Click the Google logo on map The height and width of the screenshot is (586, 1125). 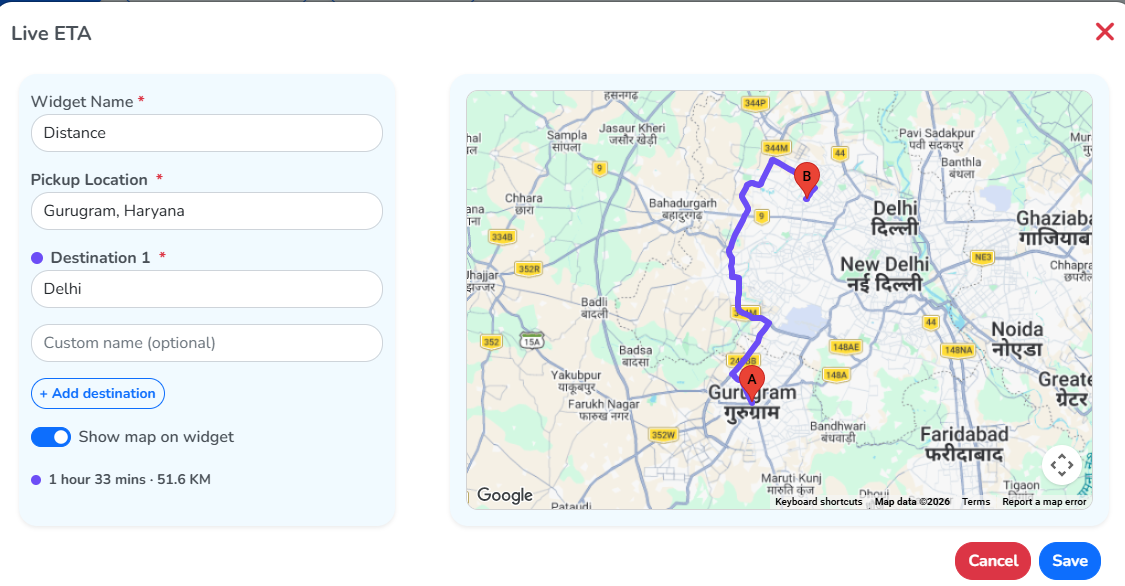click(x=504, y=495)
